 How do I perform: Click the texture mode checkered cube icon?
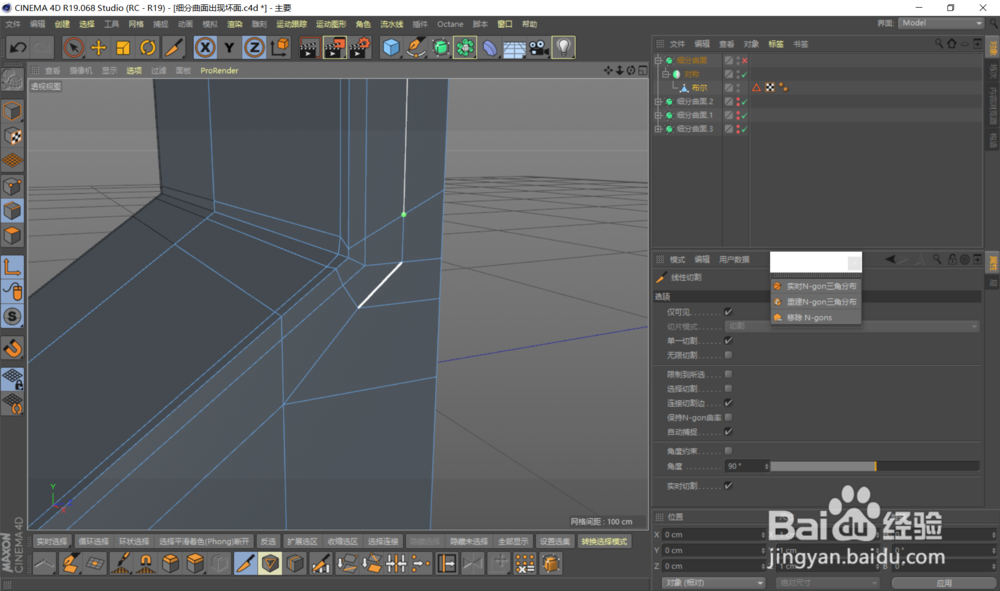(12, 136)
